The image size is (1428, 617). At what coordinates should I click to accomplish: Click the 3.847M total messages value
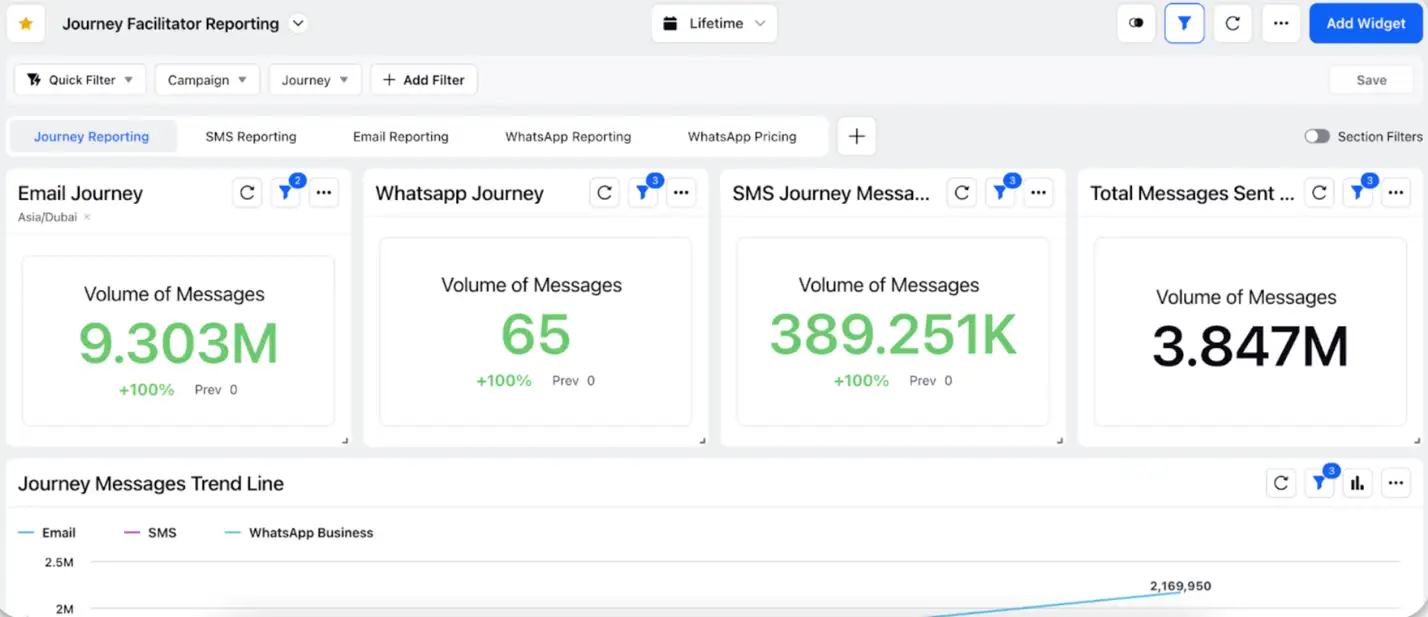[1250, 347]
